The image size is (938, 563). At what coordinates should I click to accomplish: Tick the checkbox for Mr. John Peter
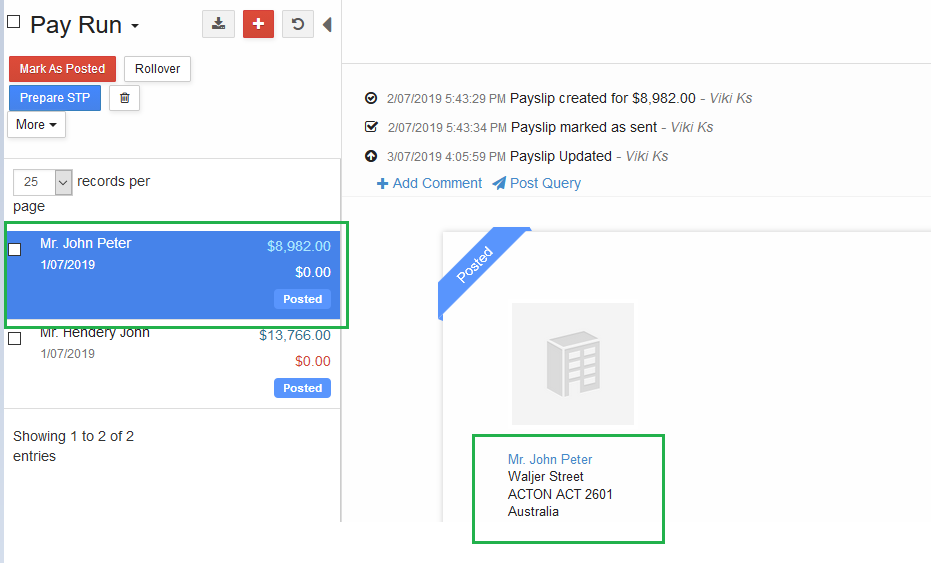click(x=15, y=249)
